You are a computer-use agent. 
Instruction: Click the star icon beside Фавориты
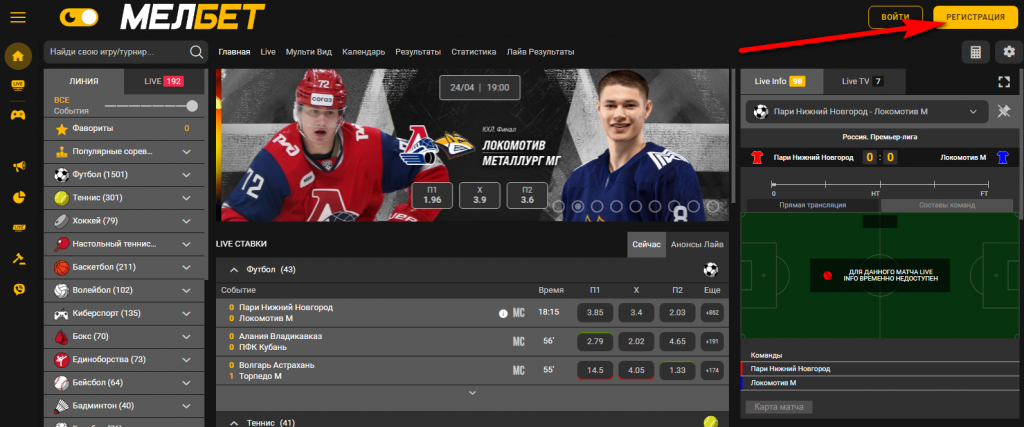[x=61, y=129]
